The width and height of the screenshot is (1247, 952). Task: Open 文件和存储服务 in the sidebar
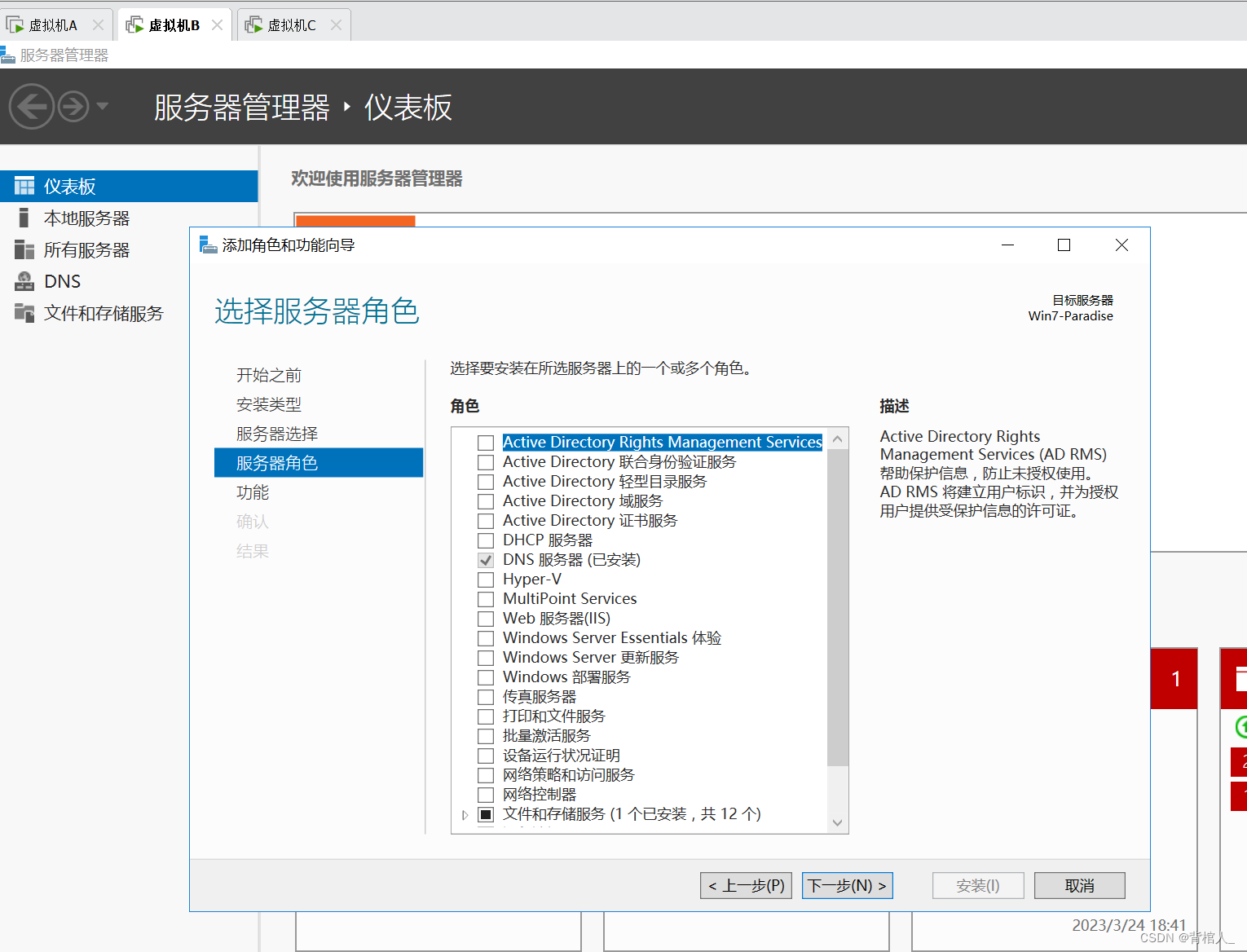[129, 313]
